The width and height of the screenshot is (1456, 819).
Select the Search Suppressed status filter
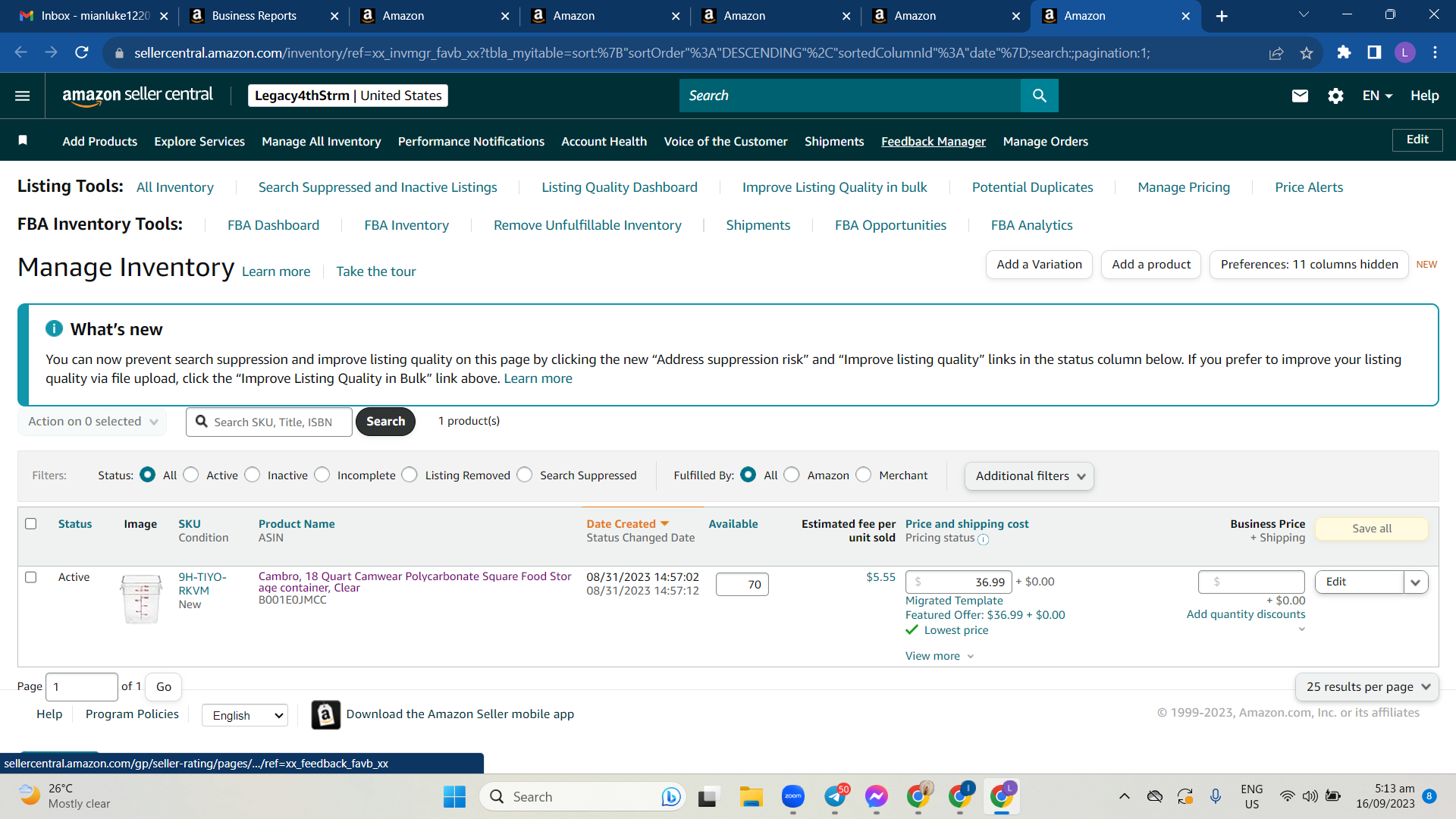(525, 475)
